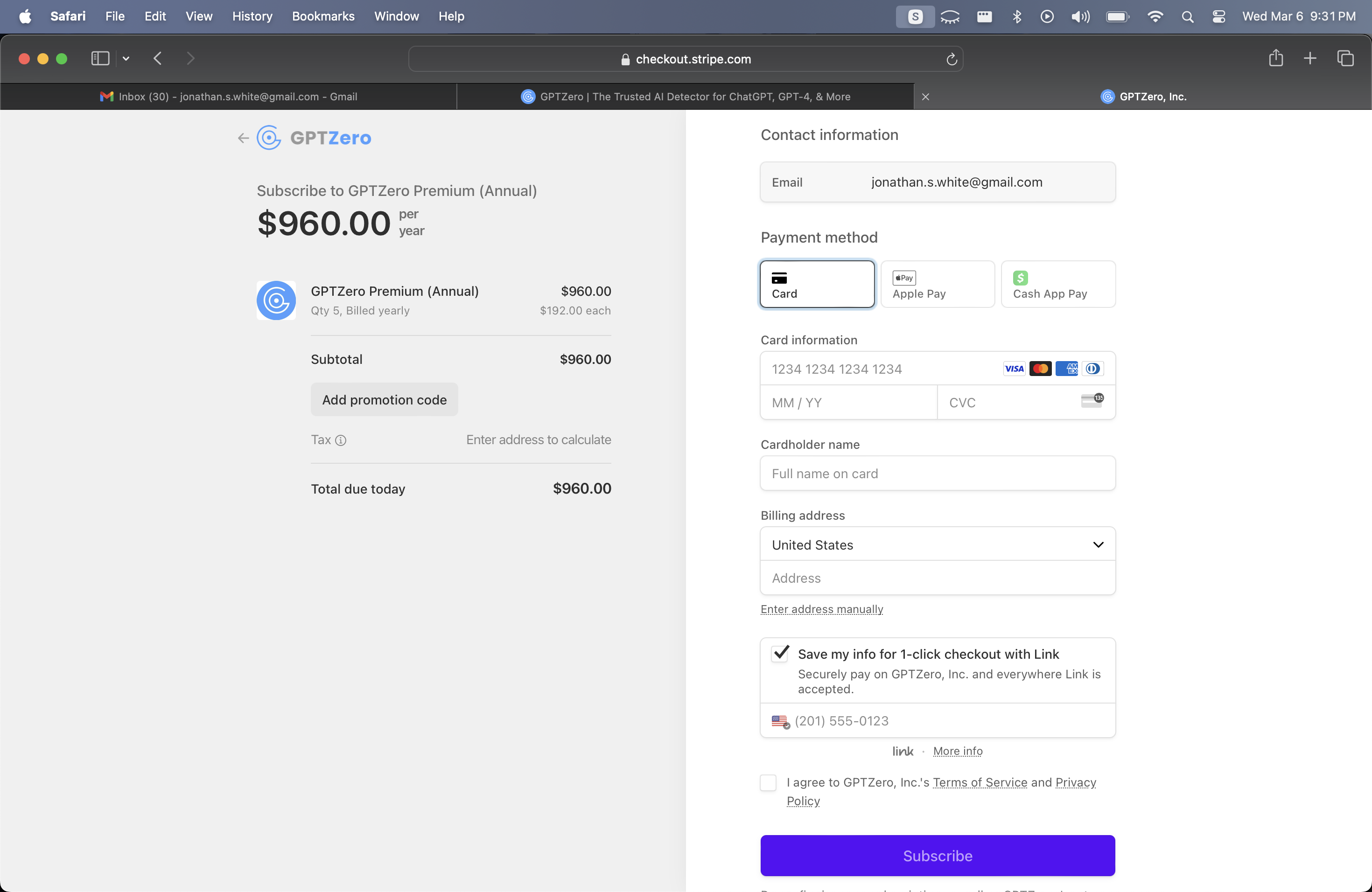The height and width of the screenshot is (892, 1372).
Task: Click the Mastercard brand icon
Action: pyautogui.click(x=1040, y=369)
